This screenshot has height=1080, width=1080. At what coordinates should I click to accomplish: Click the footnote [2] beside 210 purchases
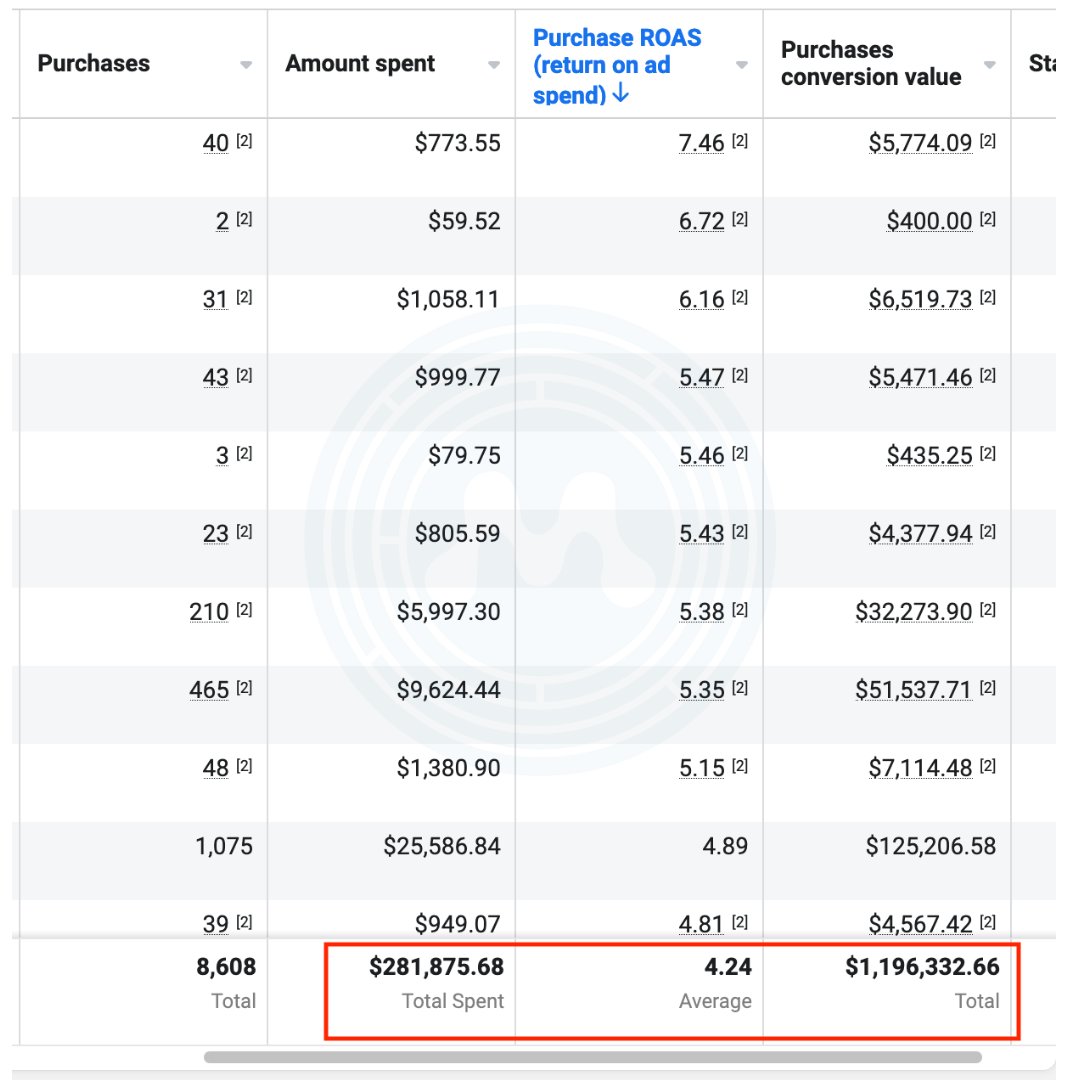245,610
